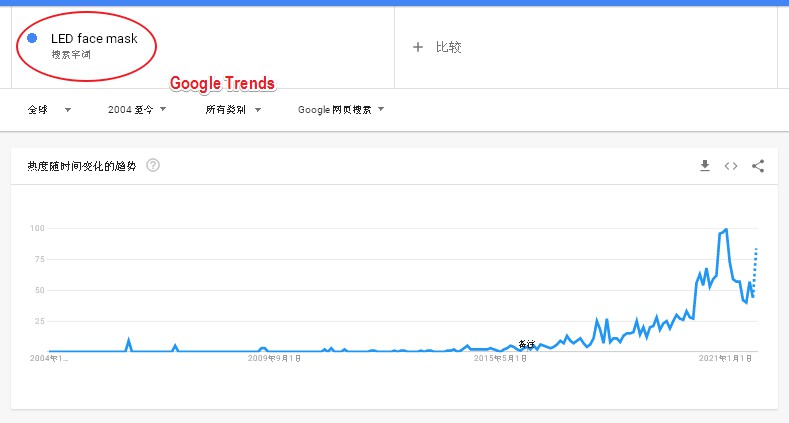Select the LED face mask search term
789x423 pixels.
pyautogui.click(x=94, y=39)
